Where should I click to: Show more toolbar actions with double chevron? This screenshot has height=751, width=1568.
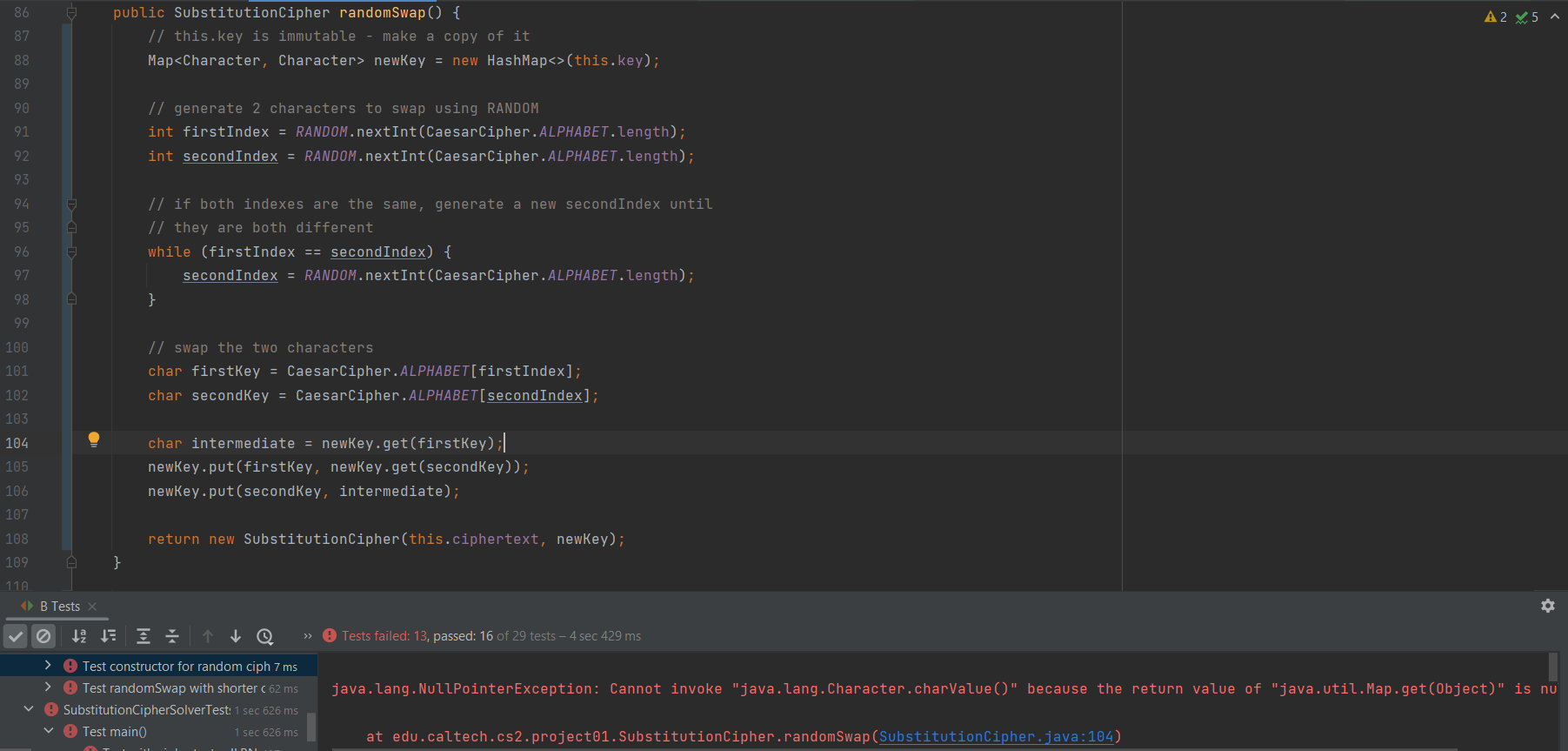(x=307, y=636)
